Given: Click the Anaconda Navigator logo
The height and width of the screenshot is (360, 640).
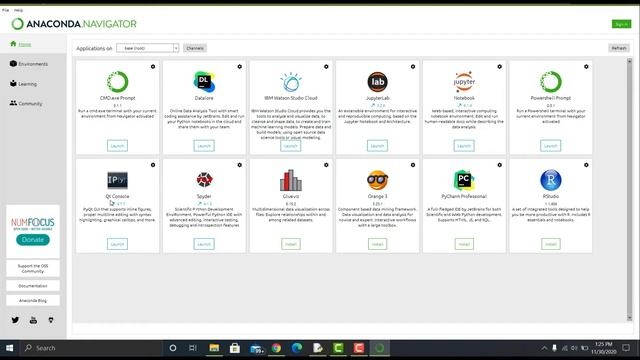Looking at the screenshot, I should coord(74,24).
